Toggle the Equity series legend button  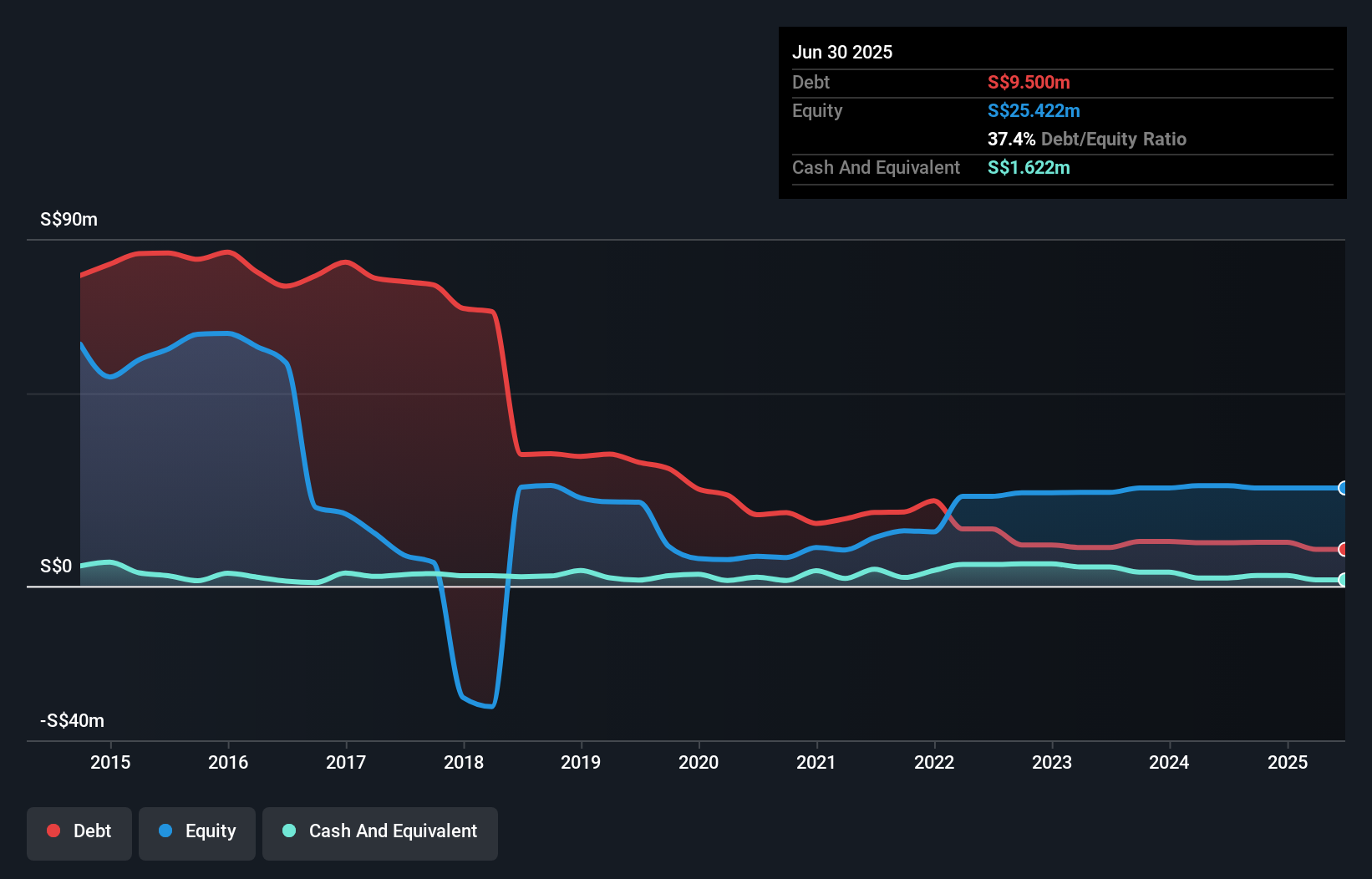(197, 833)
